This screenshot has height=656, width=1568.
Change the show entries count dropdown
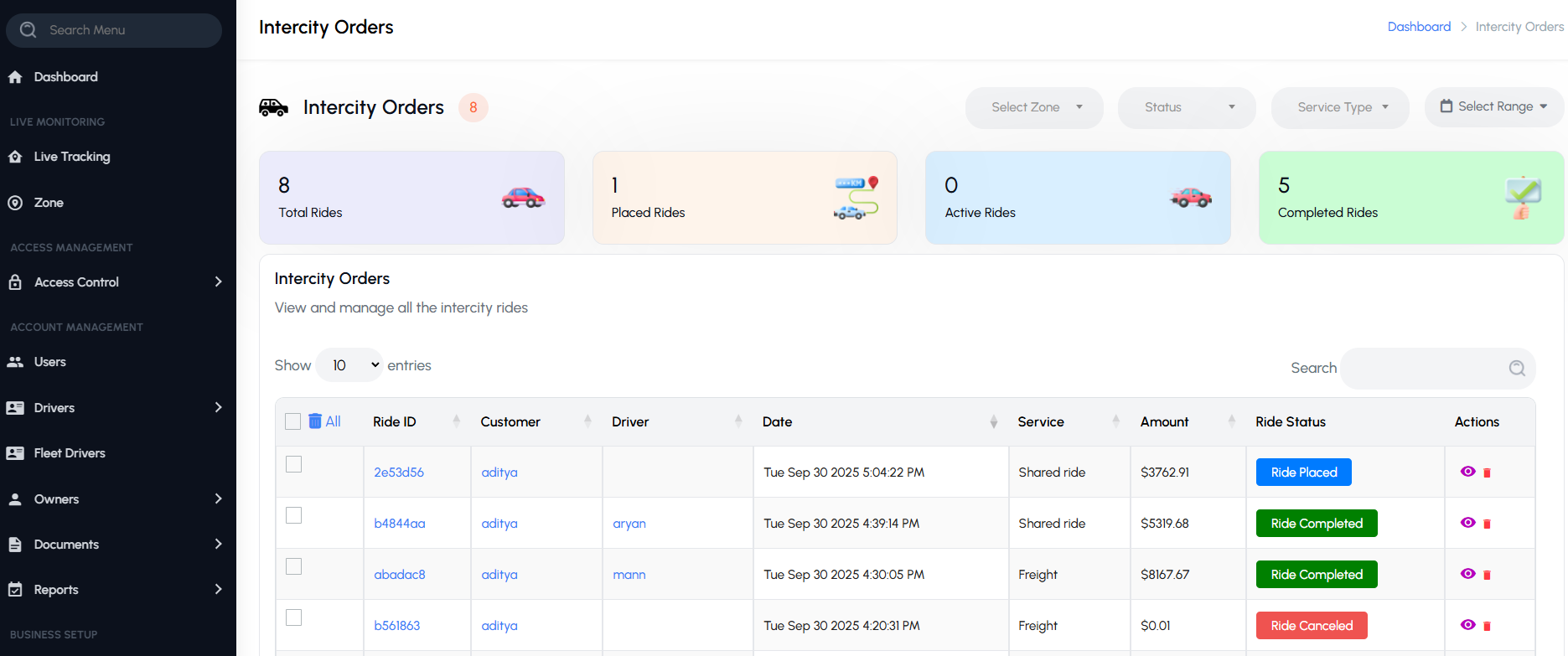350,365
